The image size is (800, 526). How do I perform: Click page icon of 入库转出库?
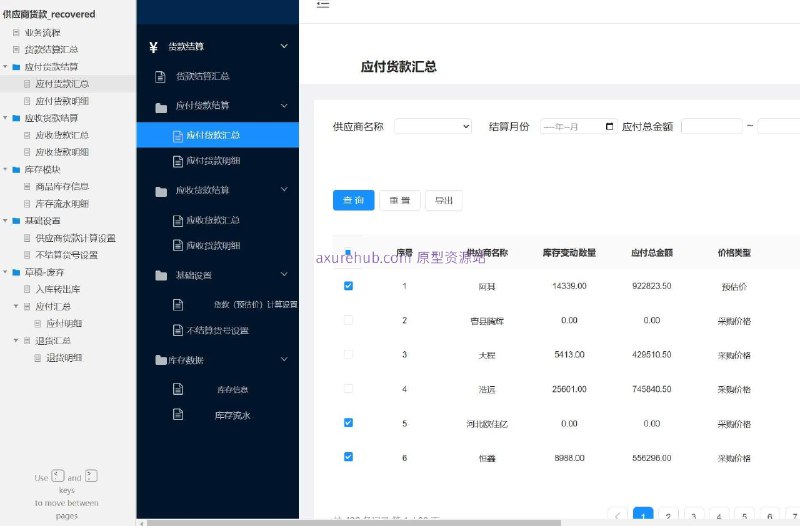pyautogui.click(x=27, y=289)
